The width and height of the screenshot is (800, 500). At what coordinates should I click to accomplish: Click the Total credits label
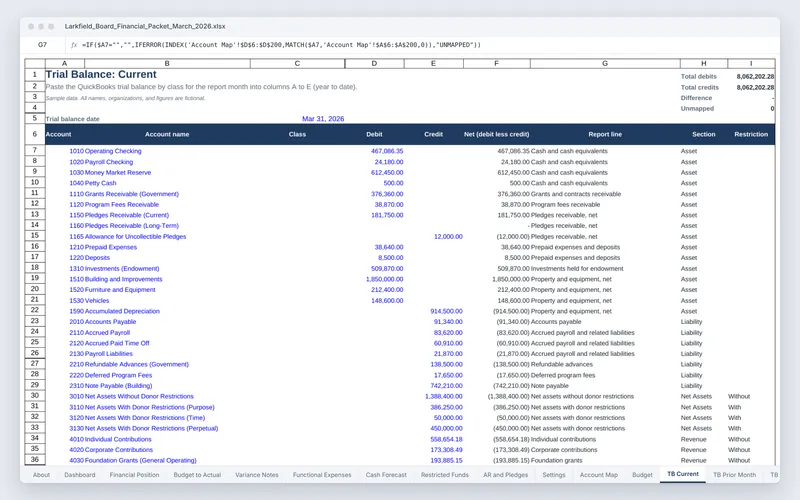click(699, 87)
